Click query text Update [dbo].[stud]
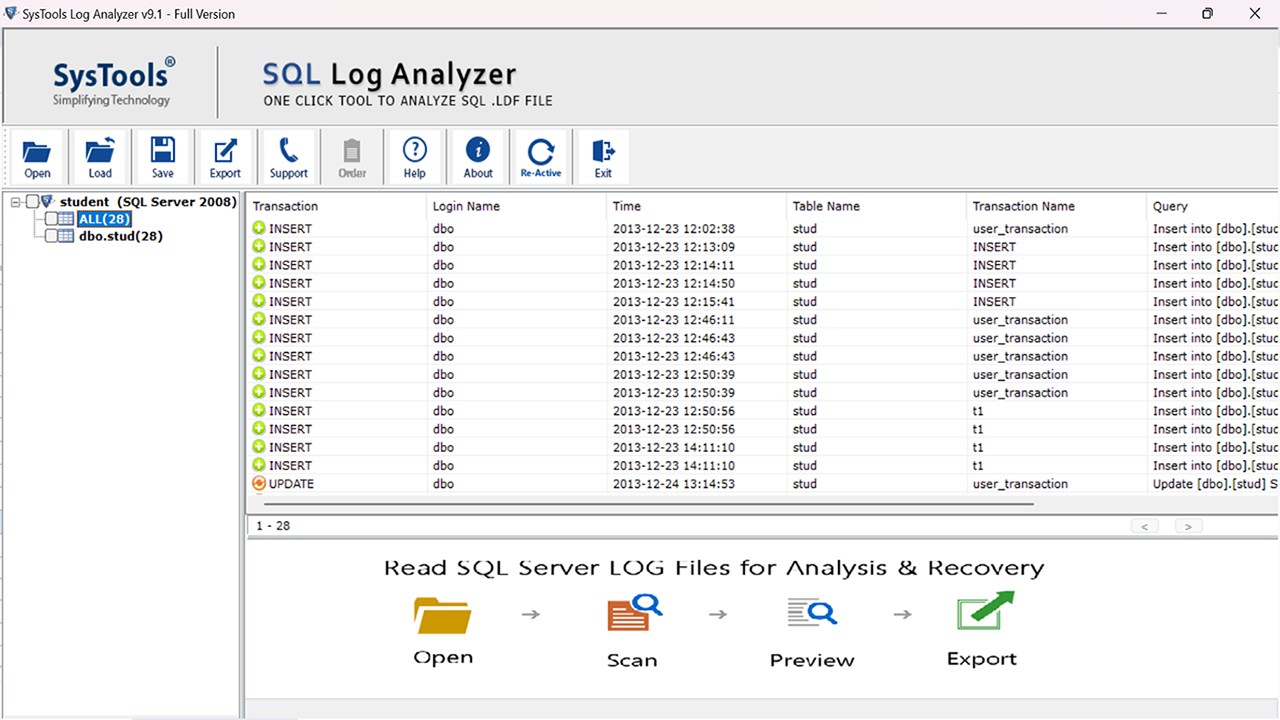The width and height of the screenshot is (1280, 720). point(1215,483)
